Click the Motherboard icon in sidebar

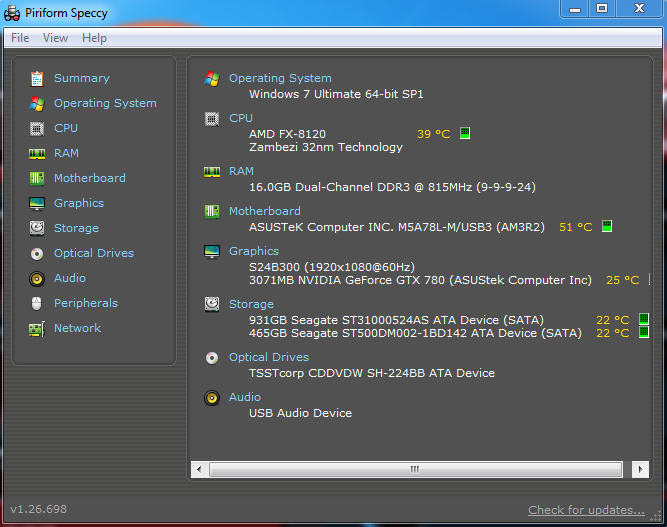37,178
